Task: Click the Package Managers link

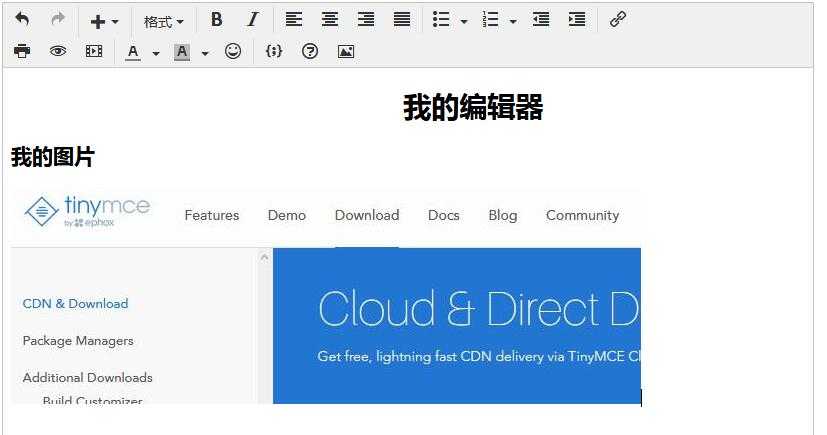Action: tap(78, 341)
